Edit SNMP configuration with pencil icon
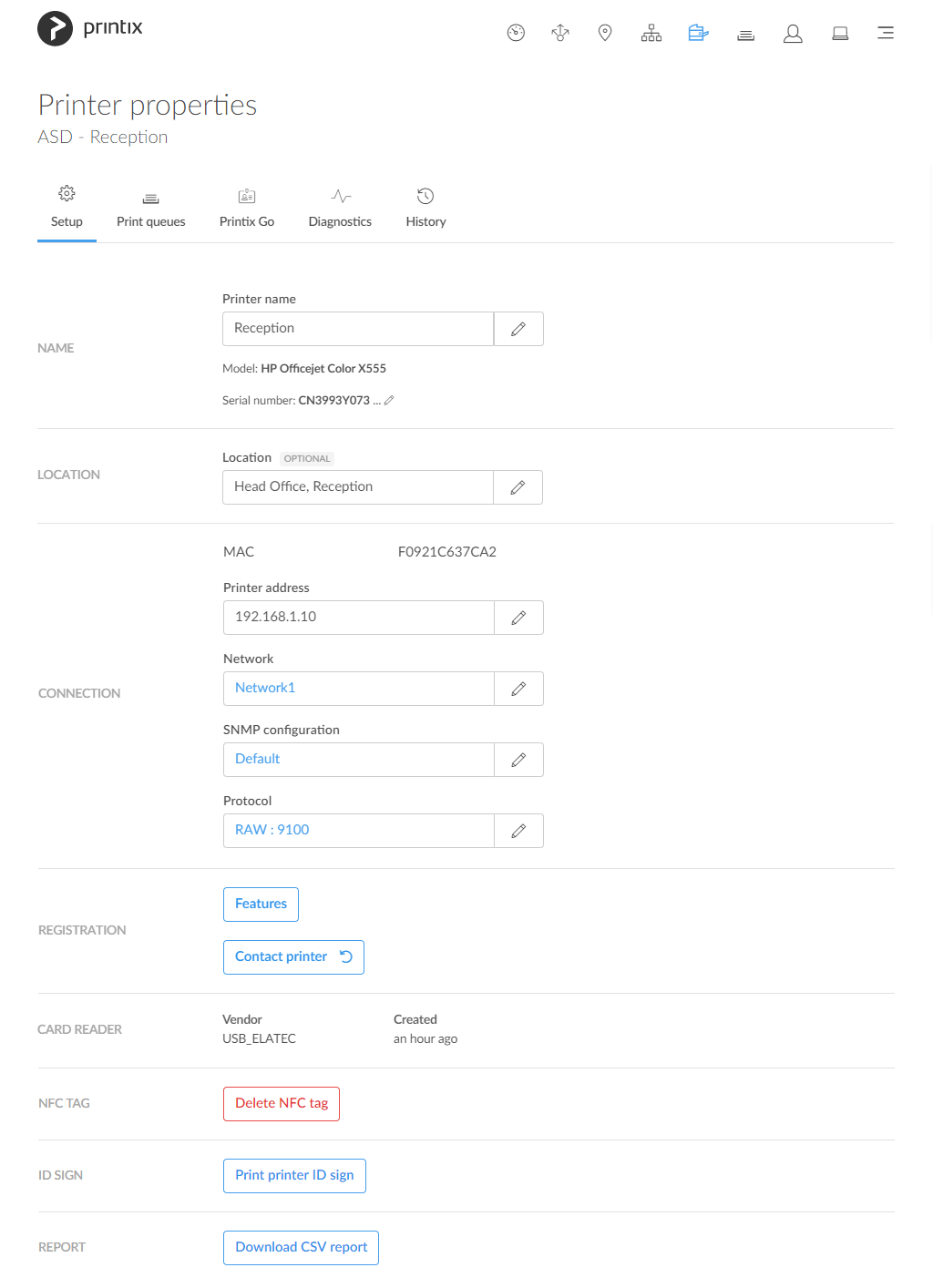The height and width of the screenshot is (1288, 933). click(518, 760)
